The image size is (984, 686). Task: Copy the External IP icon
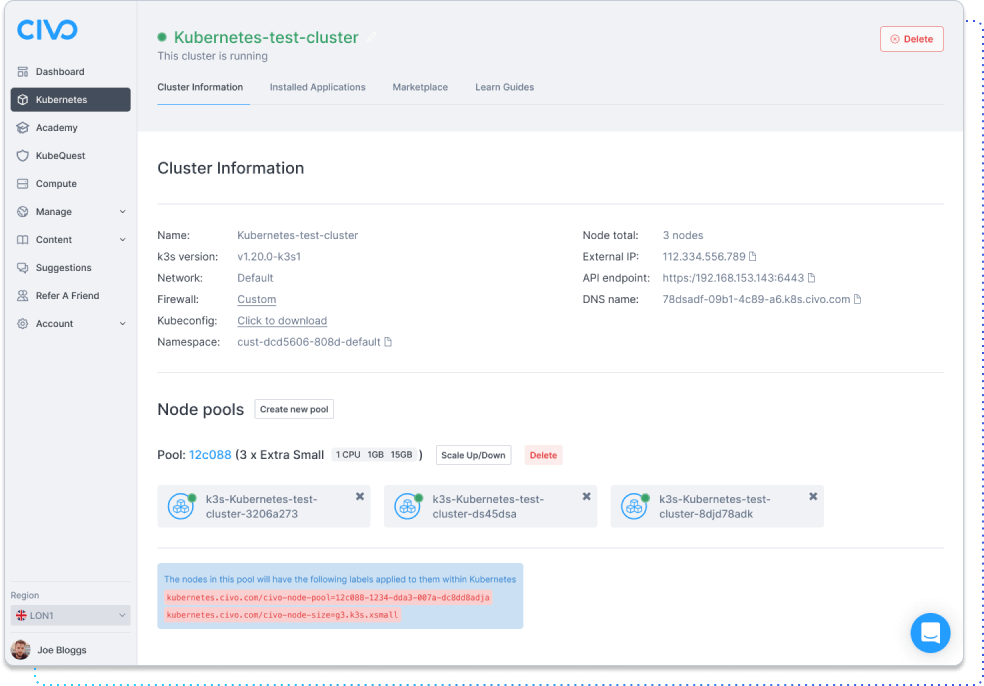[x=752, y=257]
